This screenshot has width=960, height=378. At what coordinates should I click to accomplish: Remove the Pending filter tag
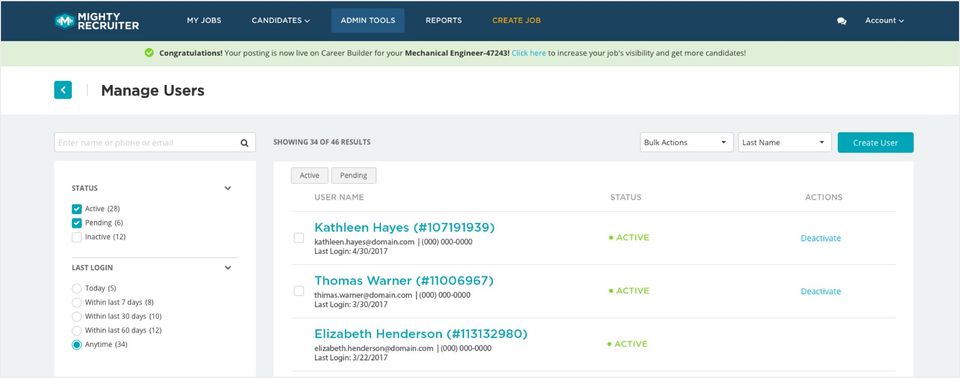(x=353, y=175)
